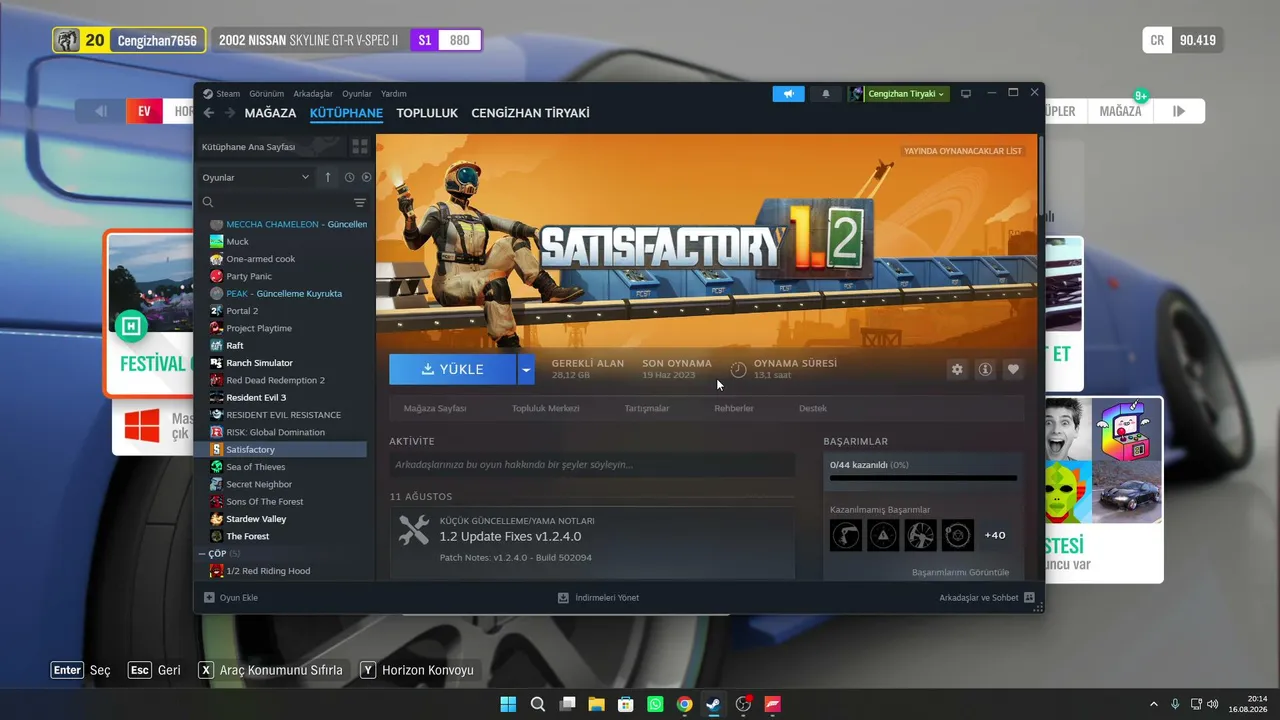Open the Oyunlar menu in the menu bar

pos(357,94)
